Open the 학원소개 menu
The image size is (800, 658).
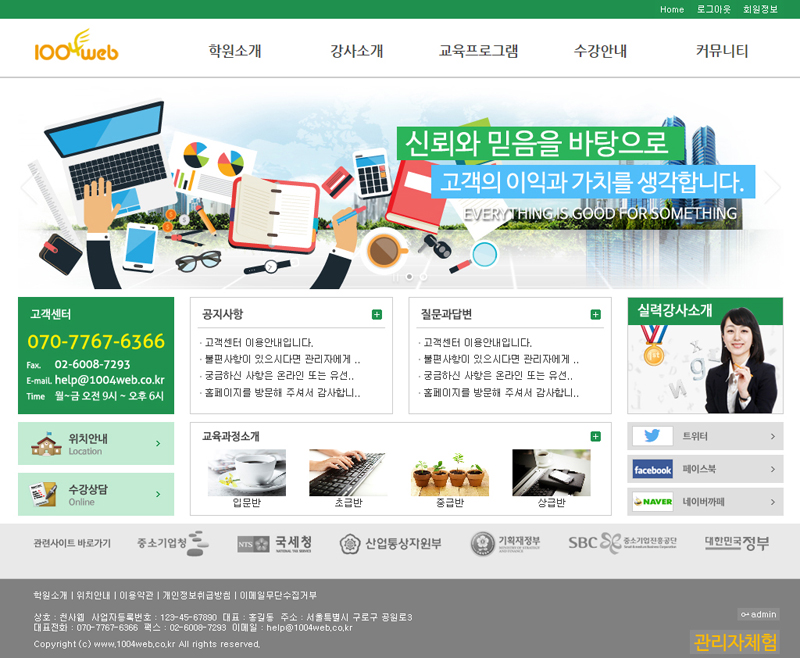click(x=235, y=51)
